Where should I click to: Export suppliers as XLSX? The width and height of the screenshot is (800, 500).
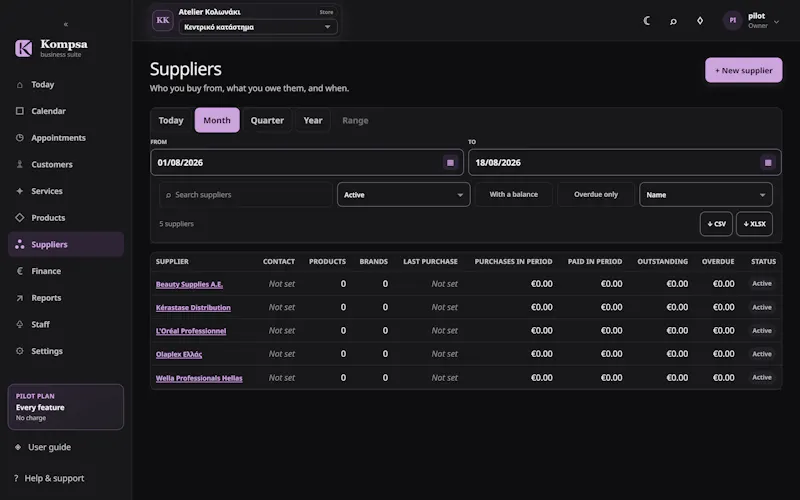[x=754, y=224]
